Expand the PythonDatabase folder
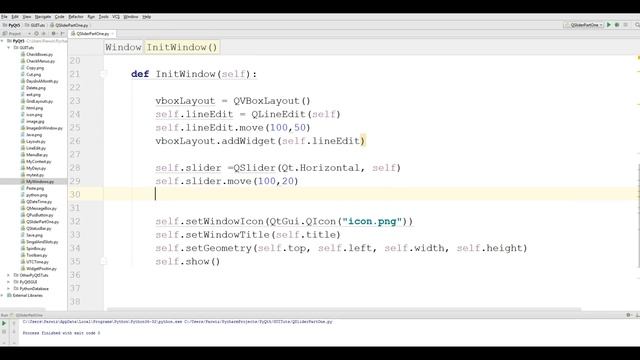 (x=9, y=289)
